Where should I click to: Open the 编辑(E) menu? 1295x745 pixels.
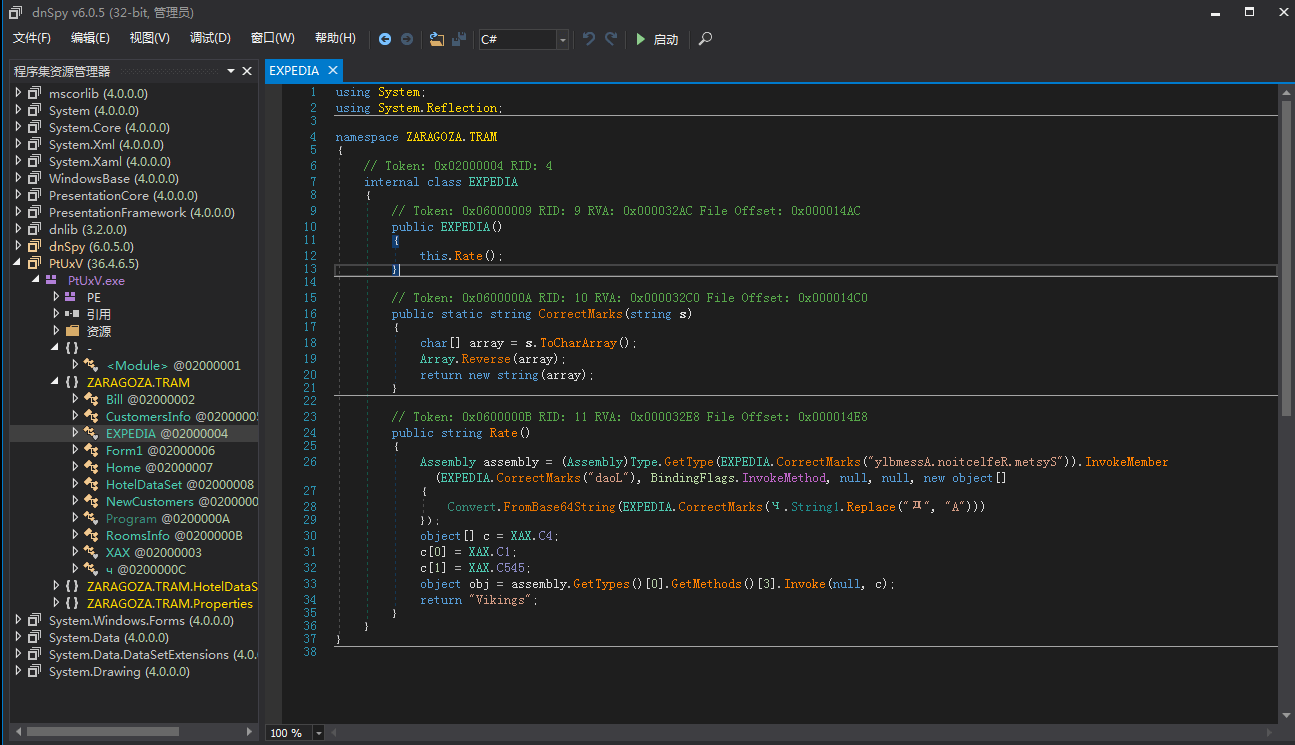(x=90, y=38)
